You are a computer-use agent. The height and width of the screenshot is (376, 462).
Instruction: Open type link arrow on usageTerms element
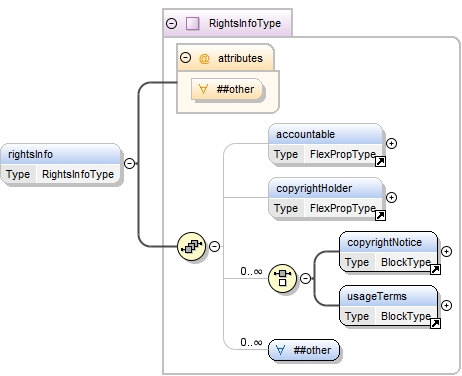[x=435, y=323]
